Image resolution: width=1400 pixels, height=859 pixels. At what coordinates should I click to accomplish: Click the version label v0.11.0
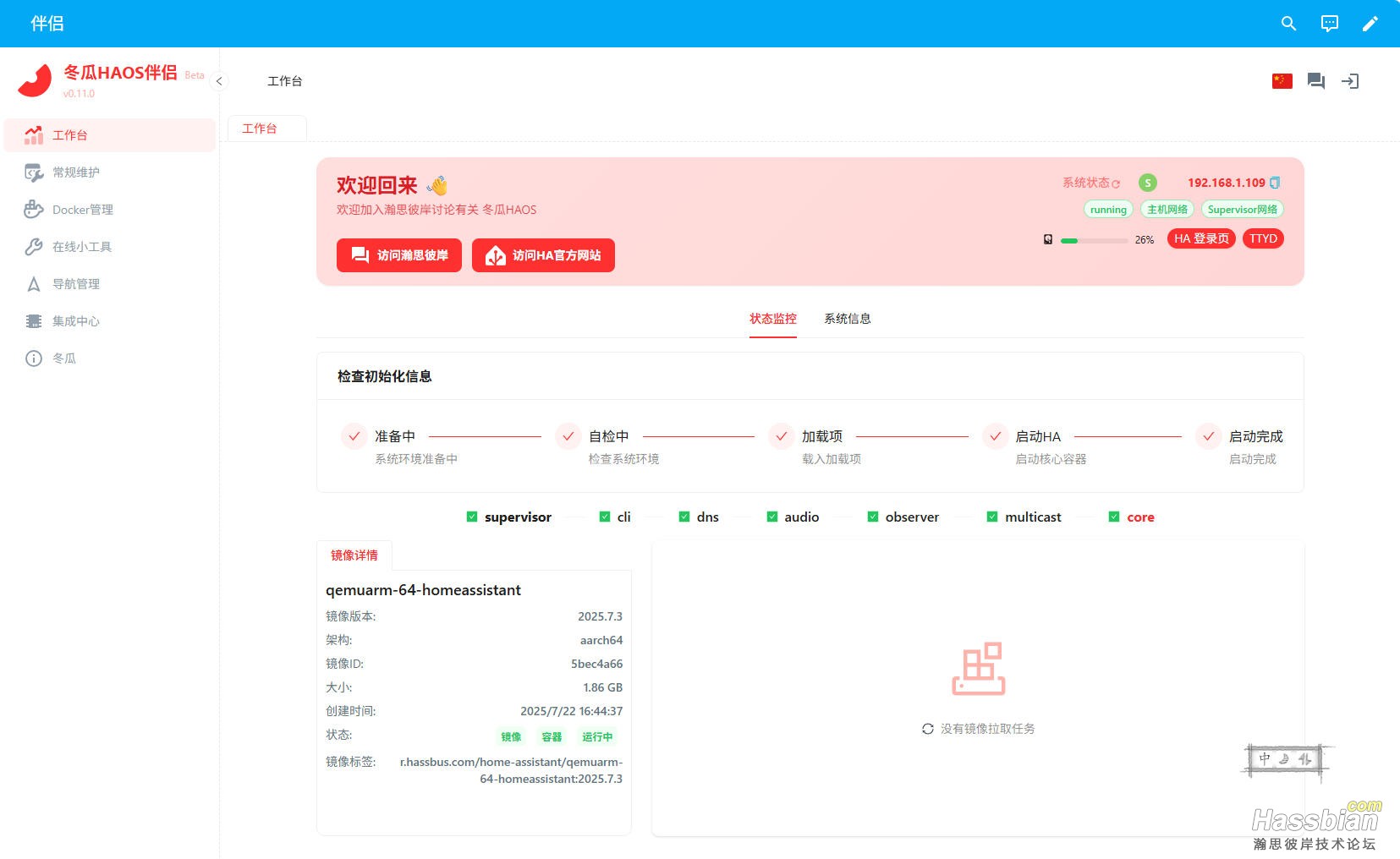coord(79,94)
